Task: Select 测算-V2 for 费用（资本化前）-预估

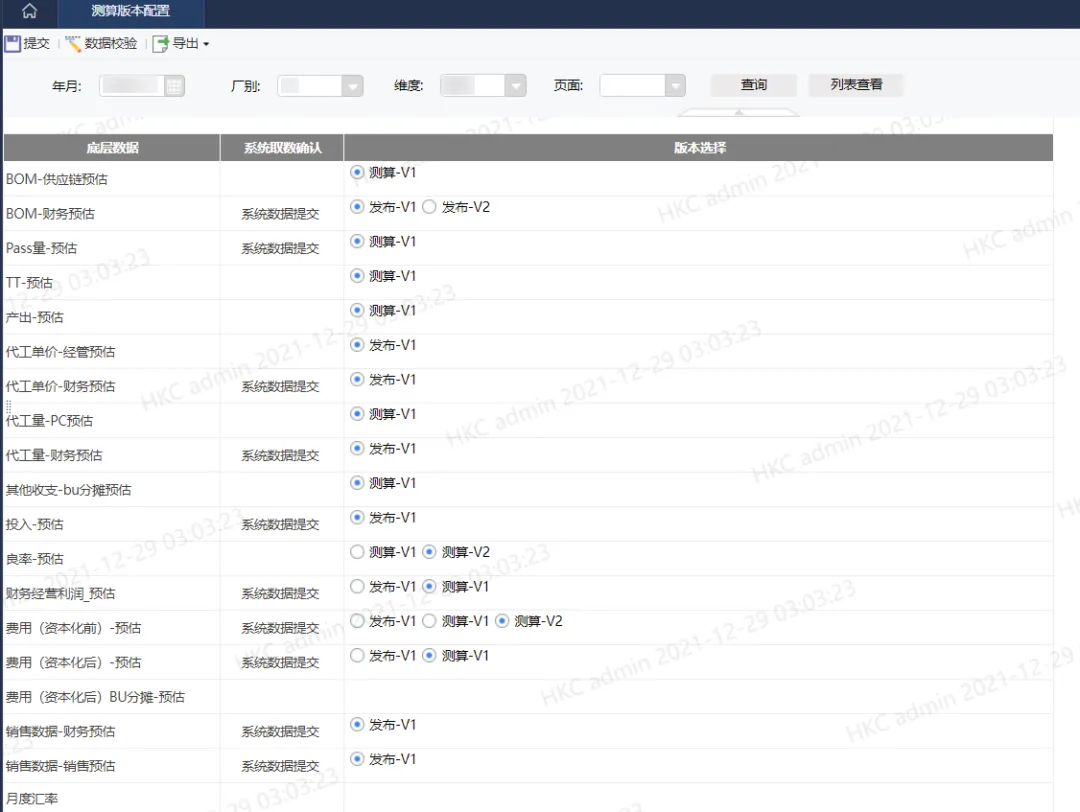Action: click(x=502, y=621)
